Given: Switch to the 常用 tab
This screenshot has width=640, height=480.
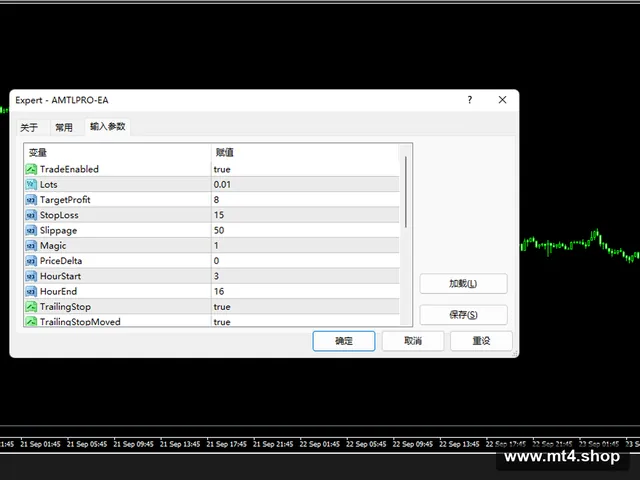Looking at the screenshot, I should [x=64, y=127].
